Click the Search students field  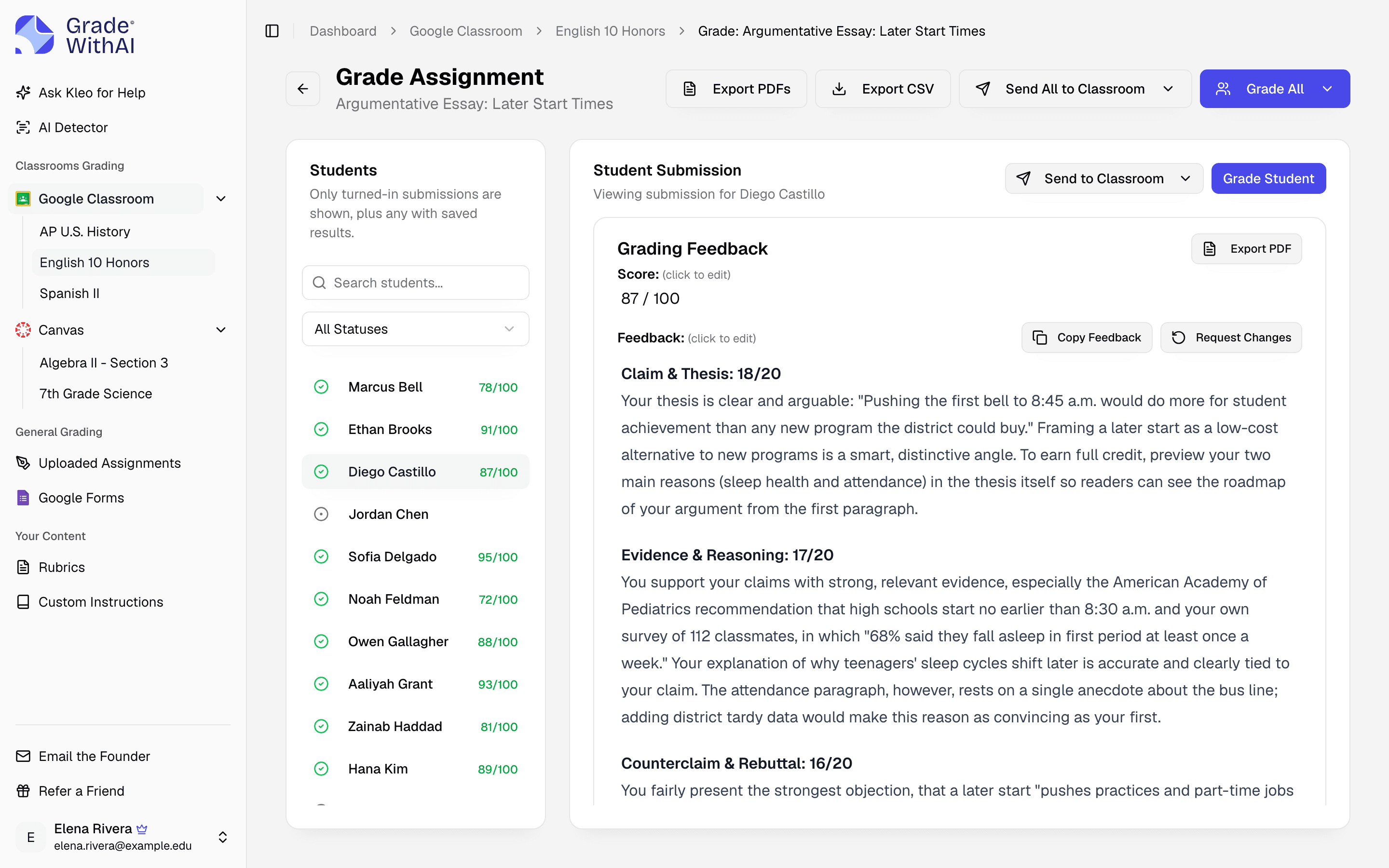(416, 283)
